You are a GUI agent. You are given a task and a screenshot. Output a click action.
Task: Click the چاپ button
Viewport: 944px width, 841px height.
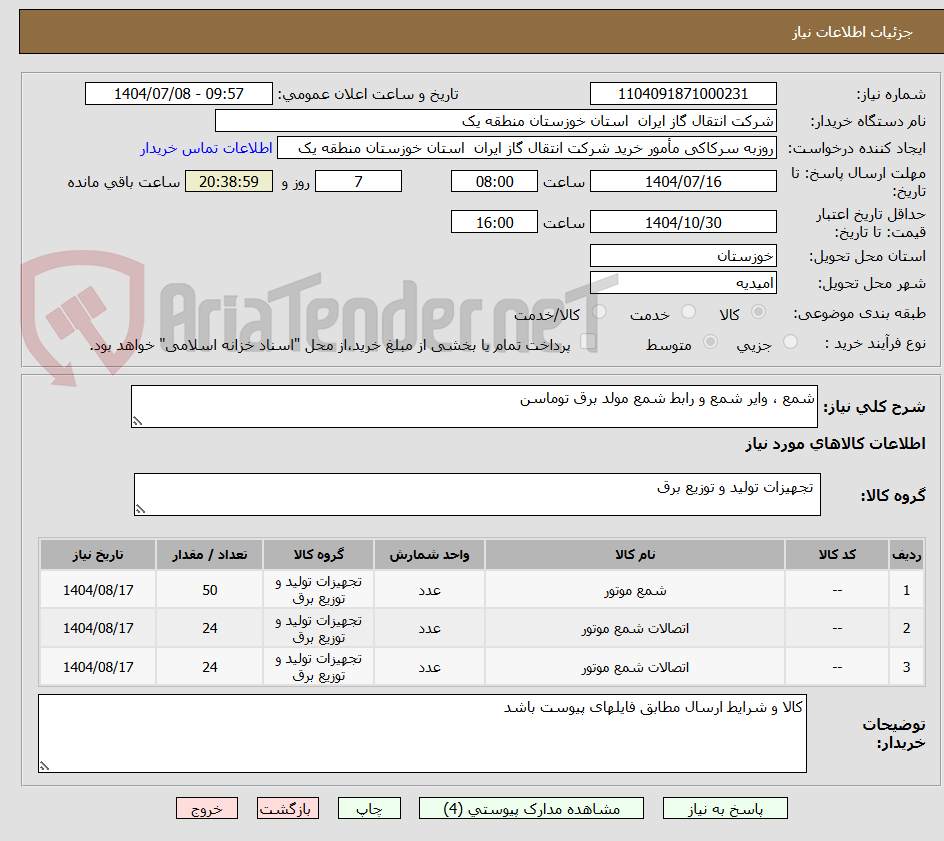tap(369, 808)
